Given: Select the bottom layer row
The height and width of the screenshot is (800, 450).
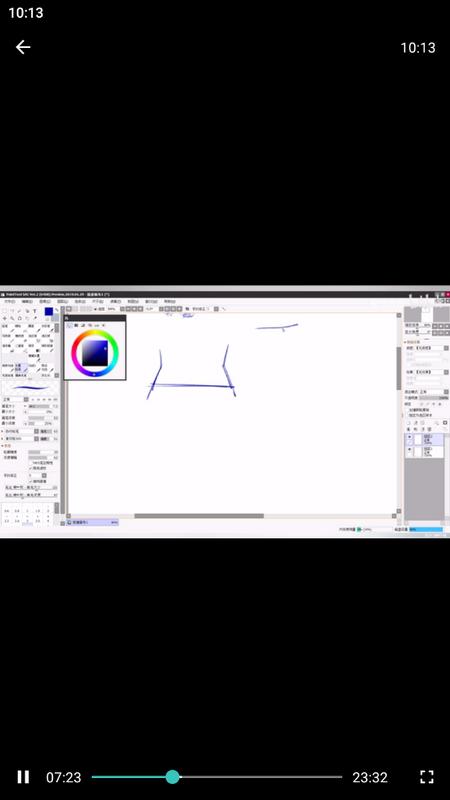Looking at the screenshot, I should [x=424, y=452].
